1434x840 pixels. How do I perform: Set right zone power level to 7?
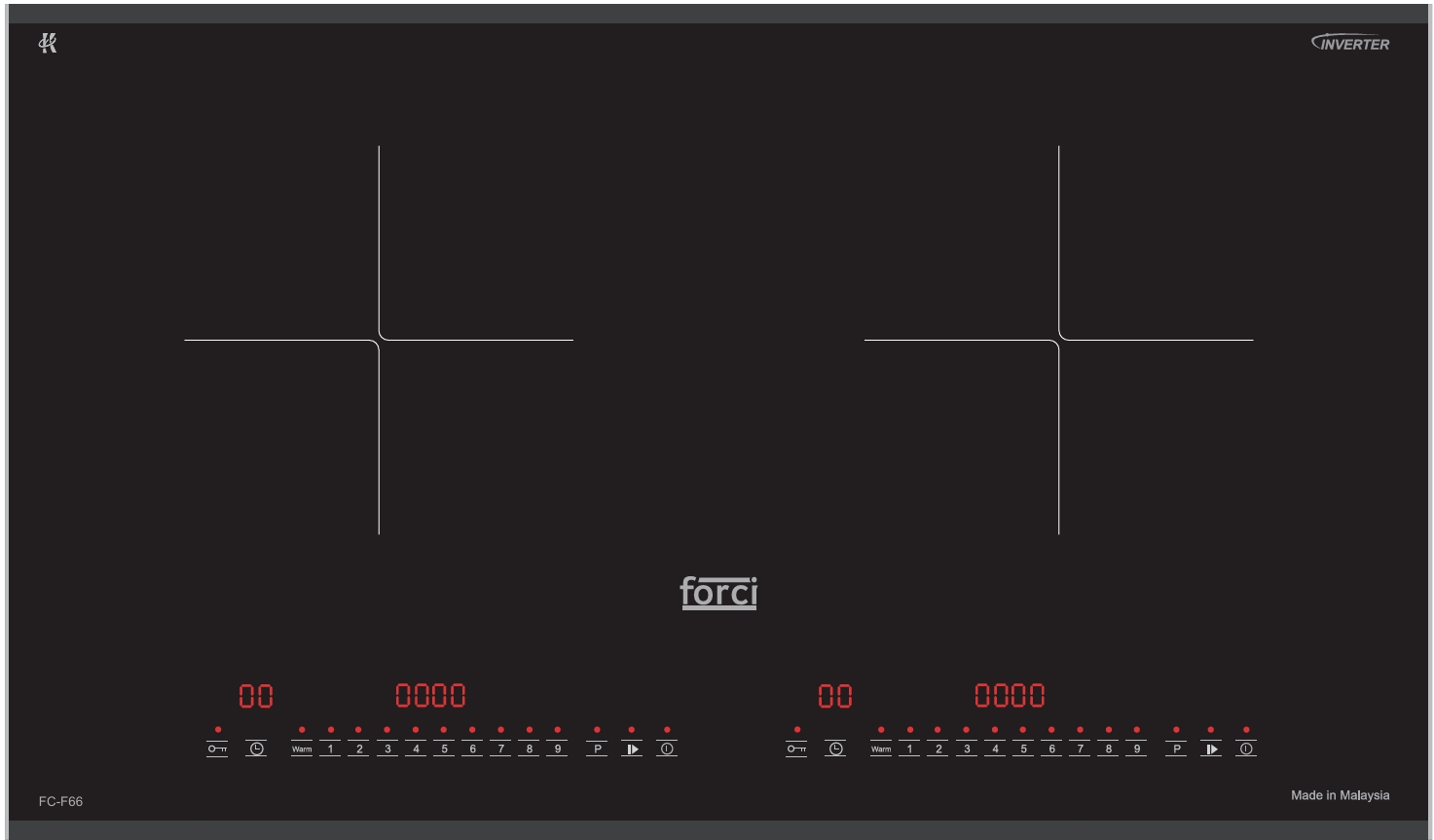[x=1080, y=749]
